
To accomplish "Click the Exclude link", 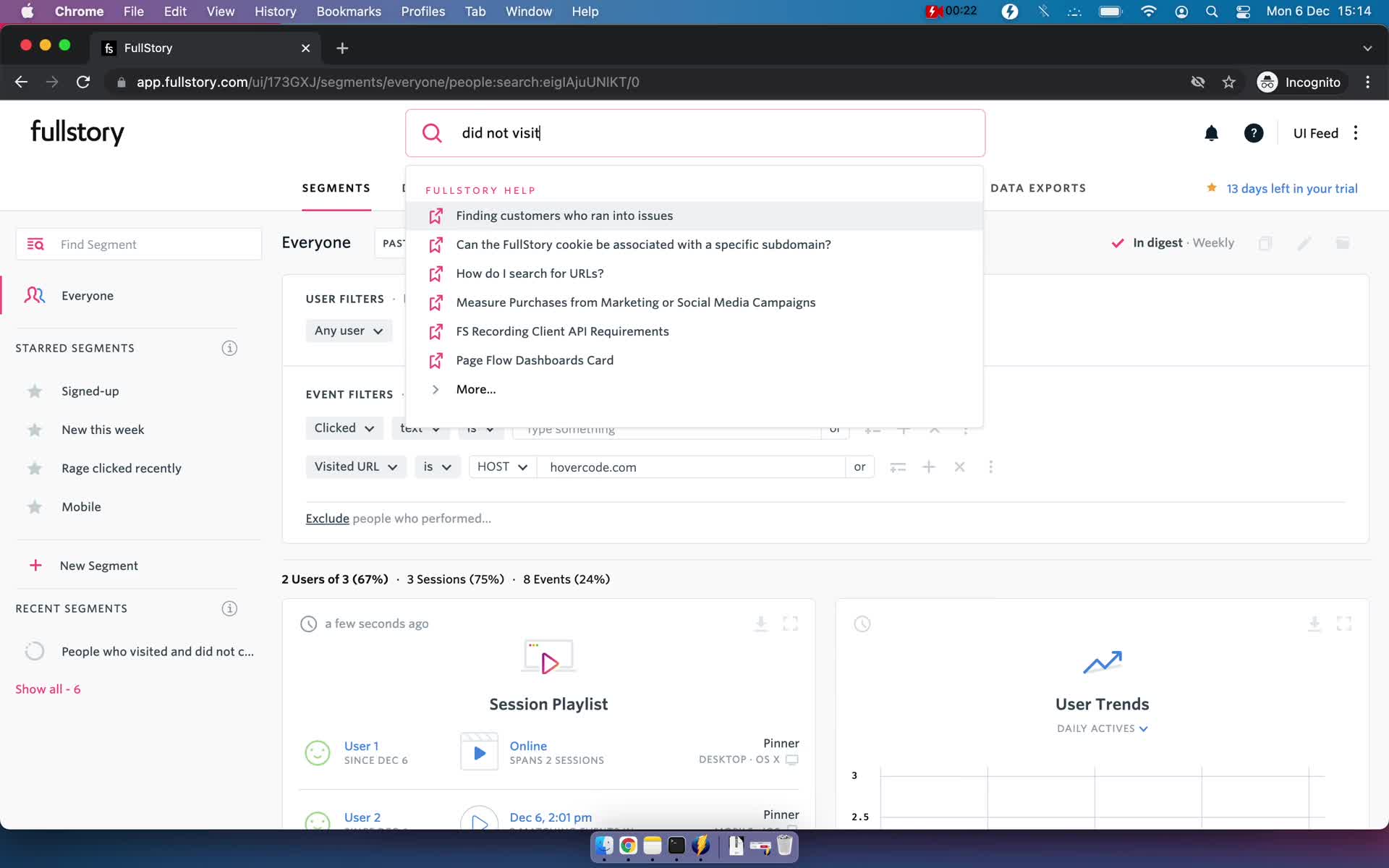I will pyautogui.click(x=327, y=519).
